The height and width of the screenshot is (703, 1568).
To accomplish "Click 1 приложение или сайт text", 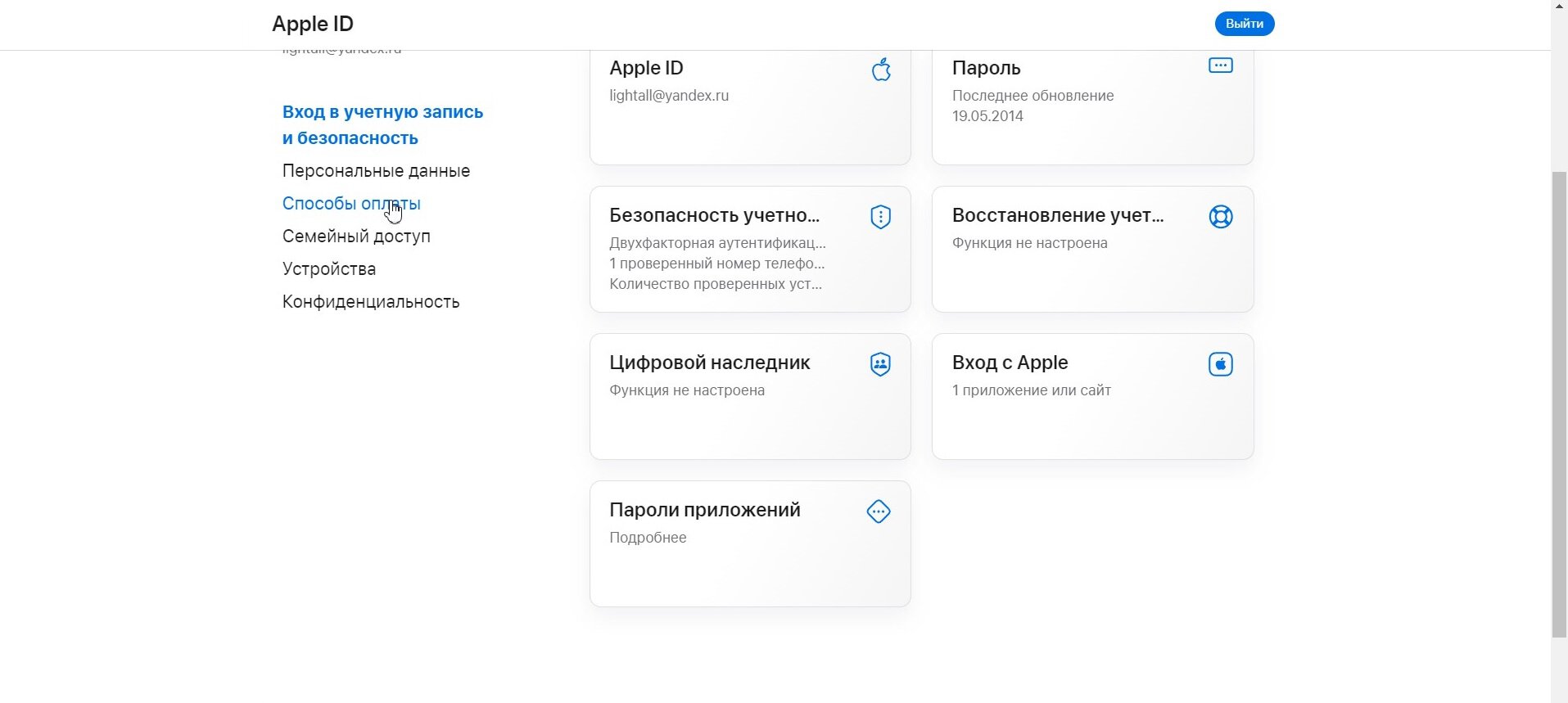I will click(x=1031, y=390).
